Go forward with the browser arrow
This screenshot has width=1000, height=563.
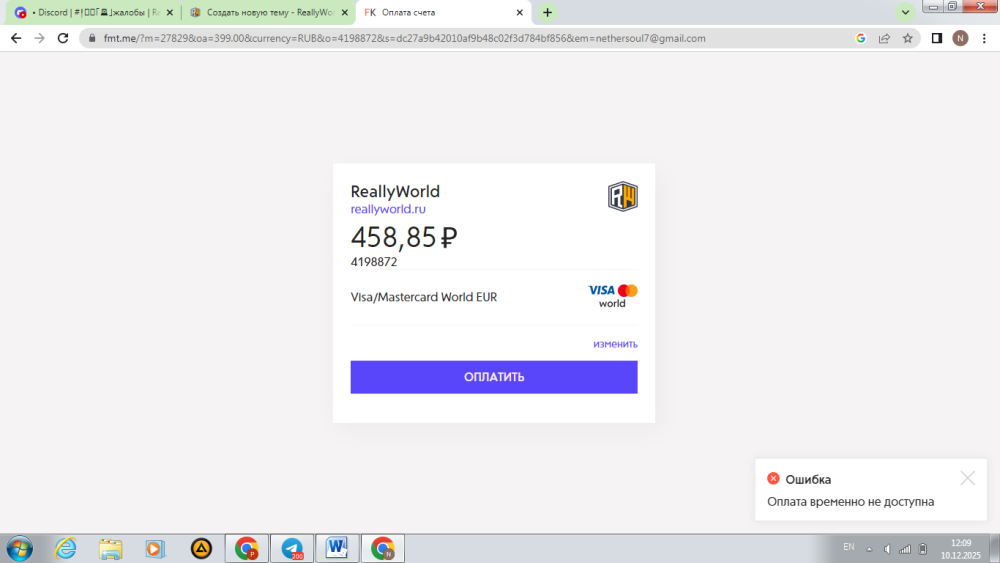(40, 38)
